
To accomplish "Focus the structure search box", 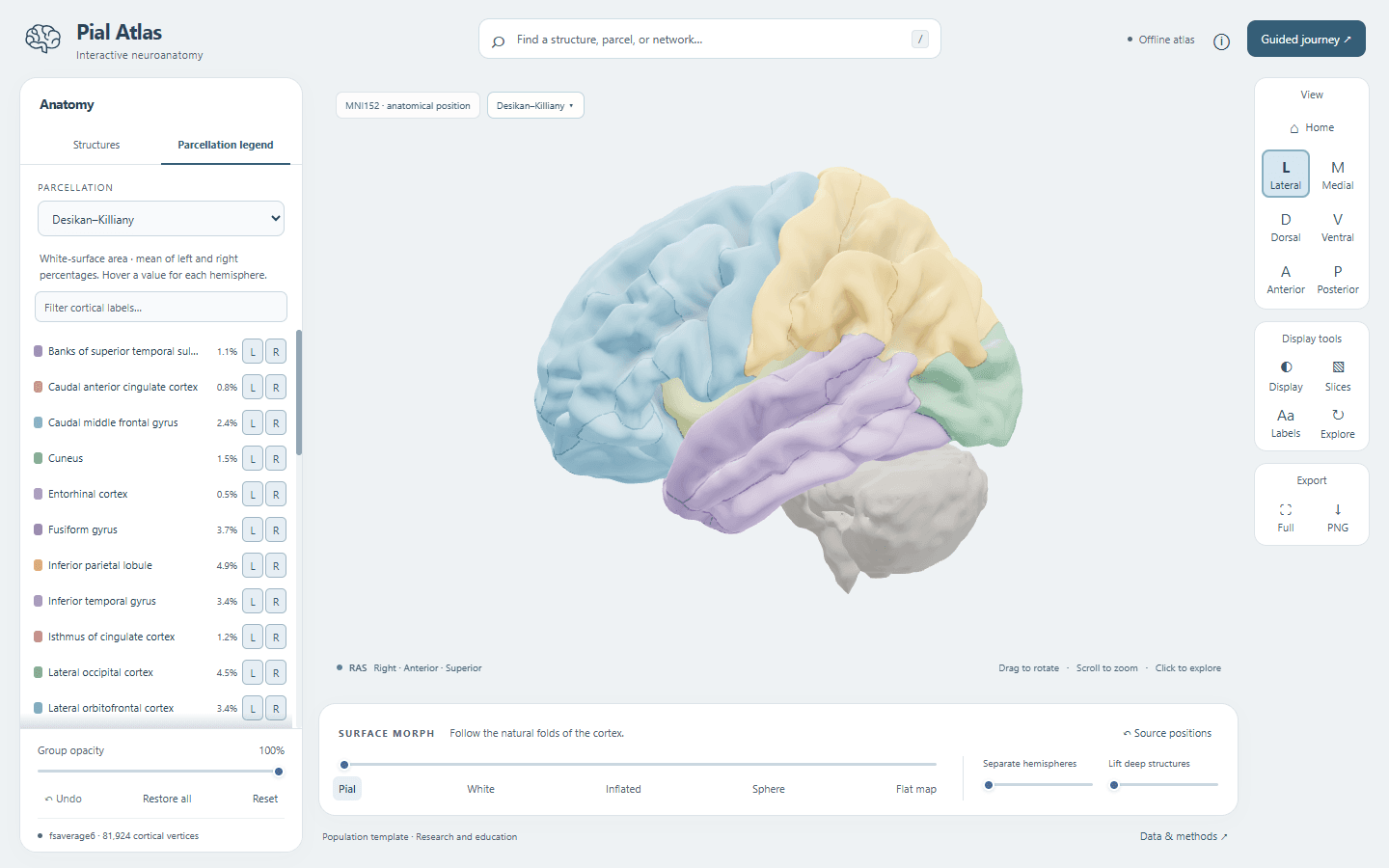I will point(710,40).
